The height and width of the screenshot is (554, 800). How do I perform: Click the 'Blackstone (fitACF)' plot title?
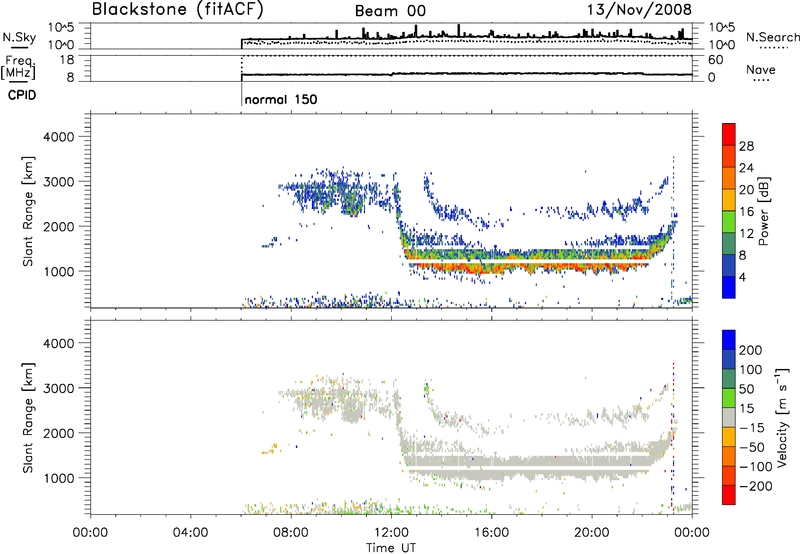tap(178, 9)
